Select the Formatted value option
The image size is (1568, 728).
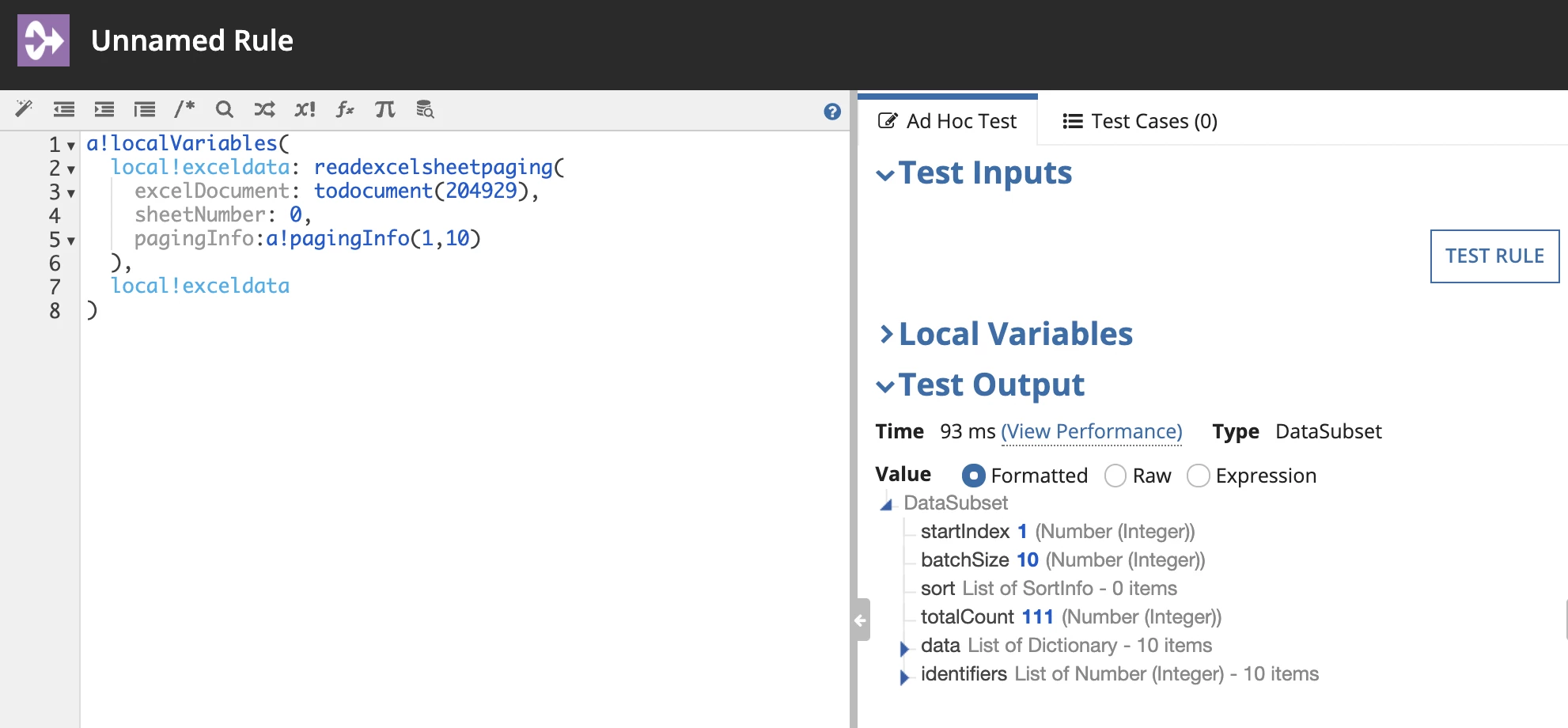point(974,476)
